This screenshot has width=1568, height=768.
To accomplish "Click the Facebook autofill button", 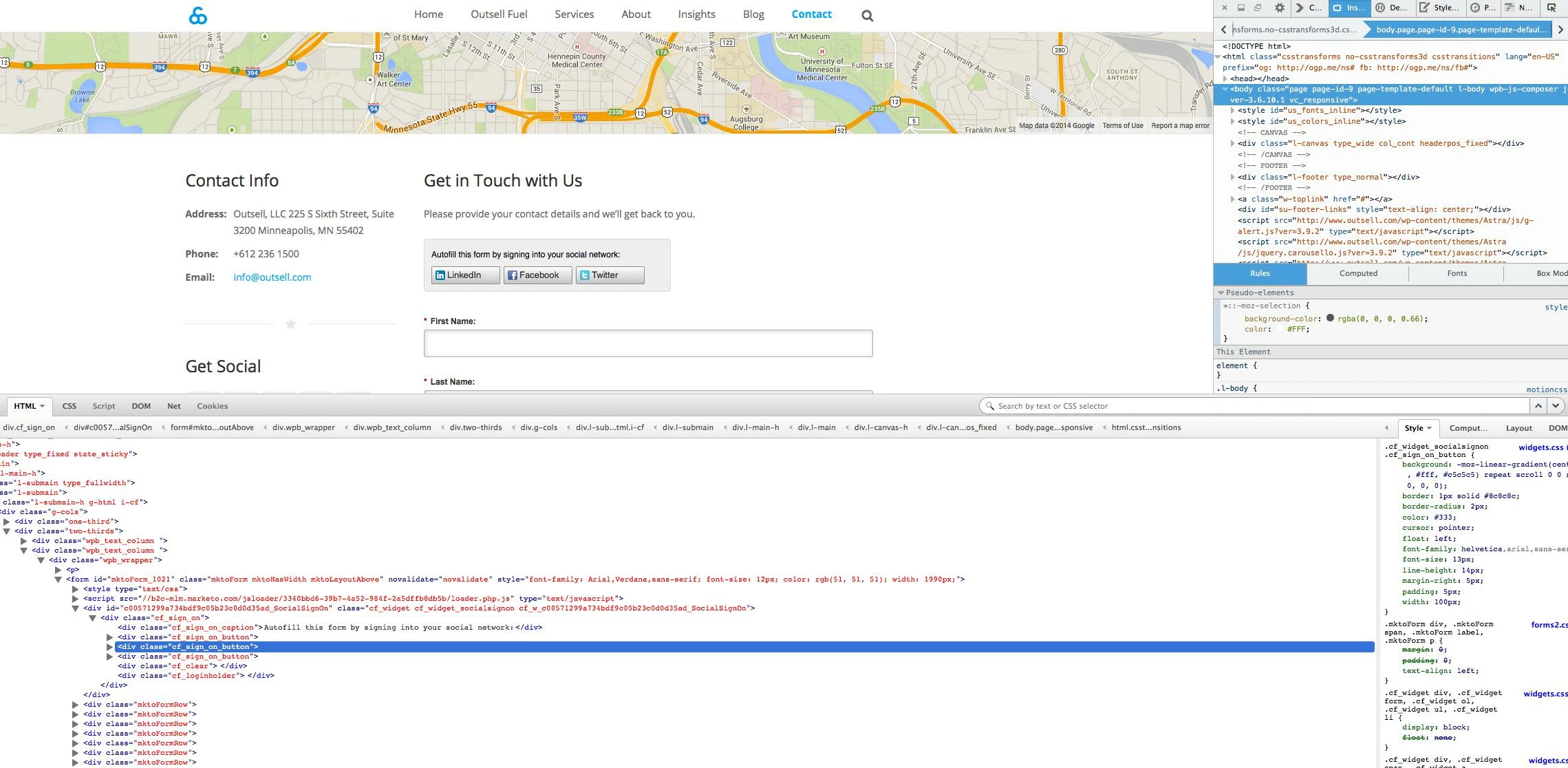I will tap(537, 275).
